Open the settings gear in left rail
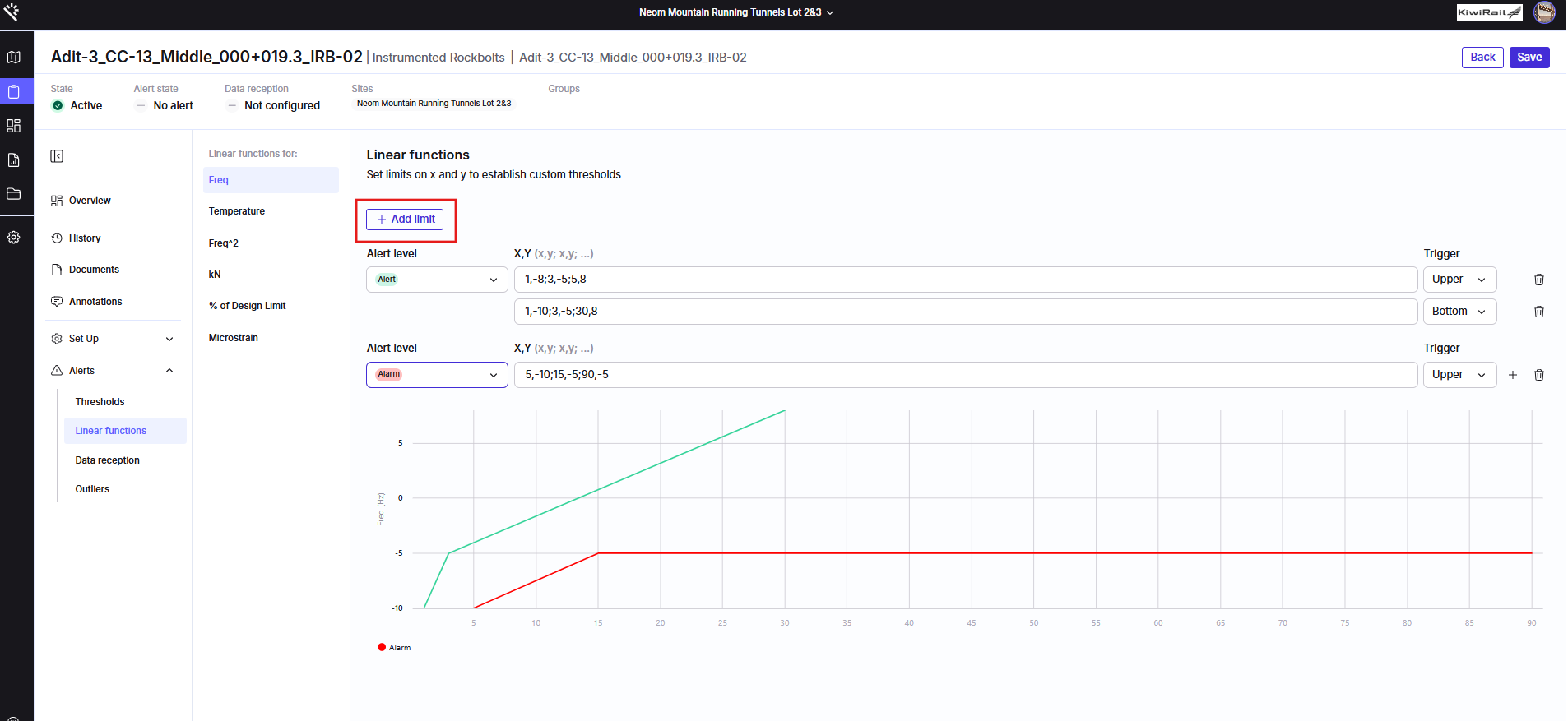This screenshot has width=1568, height=721. click(x=14, y=238)
